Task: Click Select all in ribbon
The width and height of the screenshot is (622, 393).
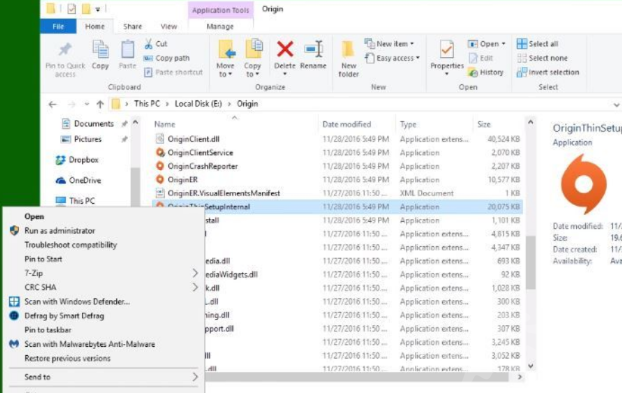Action: pos(538,44)
